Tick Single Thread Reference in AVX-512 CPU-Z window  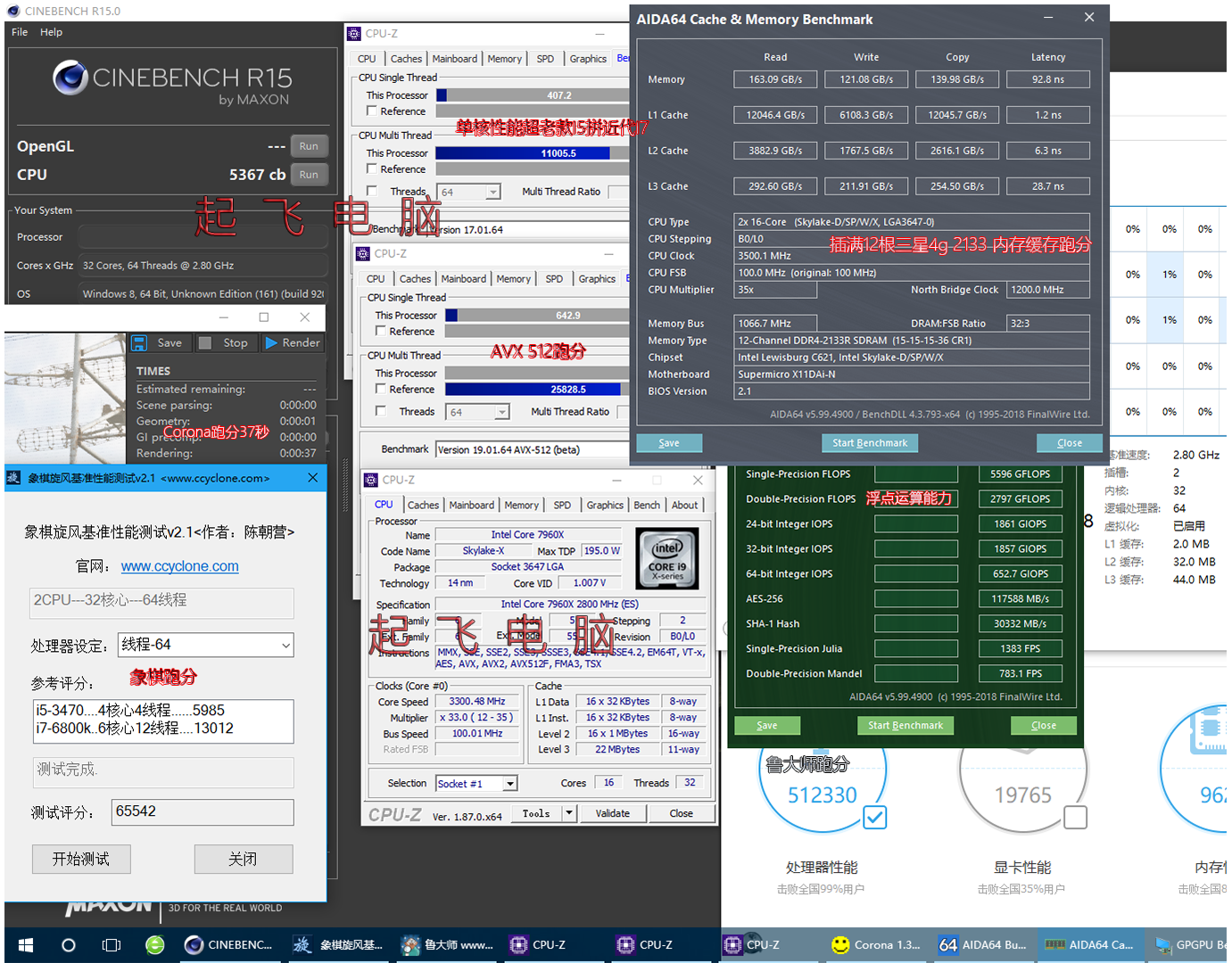(x=381, y=332)
